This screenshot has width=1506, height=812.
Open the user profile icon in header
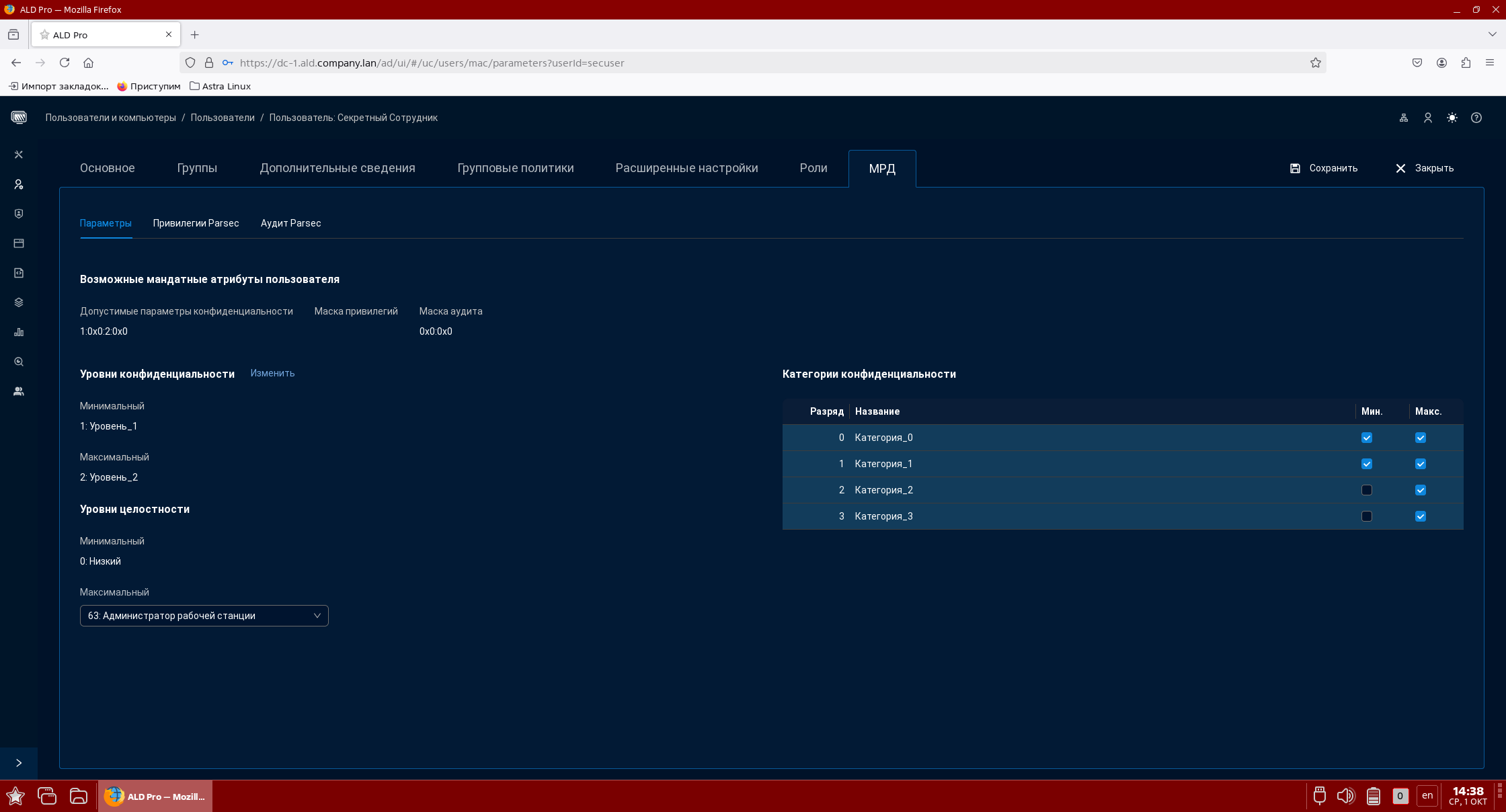click(1428, 118)
